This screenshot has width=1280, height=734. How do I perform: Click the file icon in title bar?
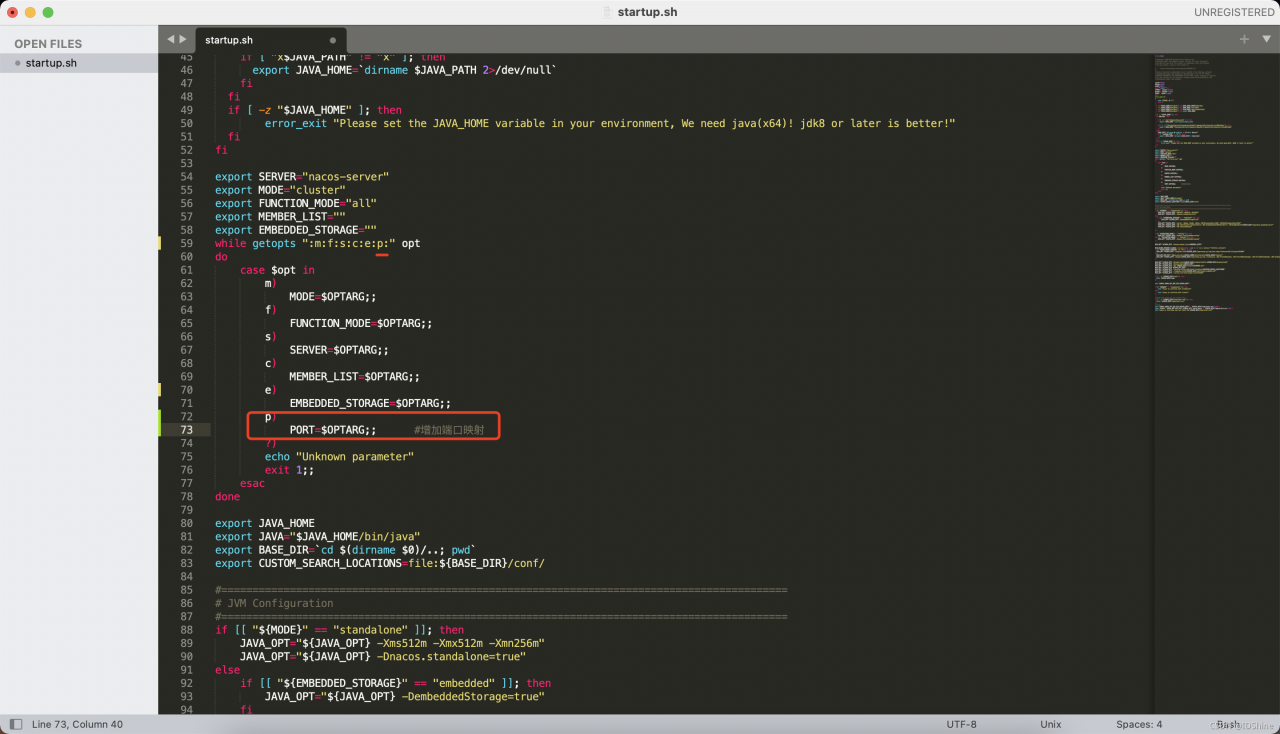click(x=607, y=12)
